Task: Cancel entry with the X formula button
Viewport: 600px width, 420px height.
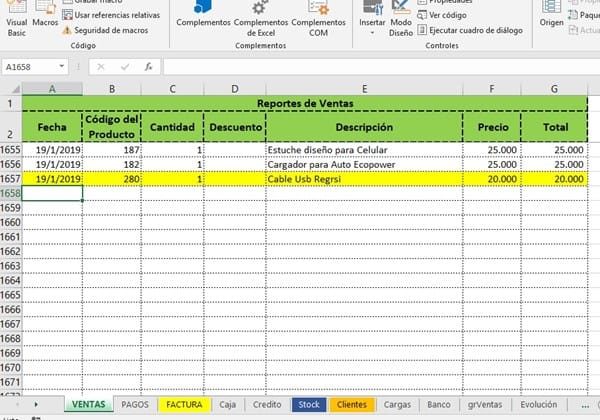Action: coord(101,67)
